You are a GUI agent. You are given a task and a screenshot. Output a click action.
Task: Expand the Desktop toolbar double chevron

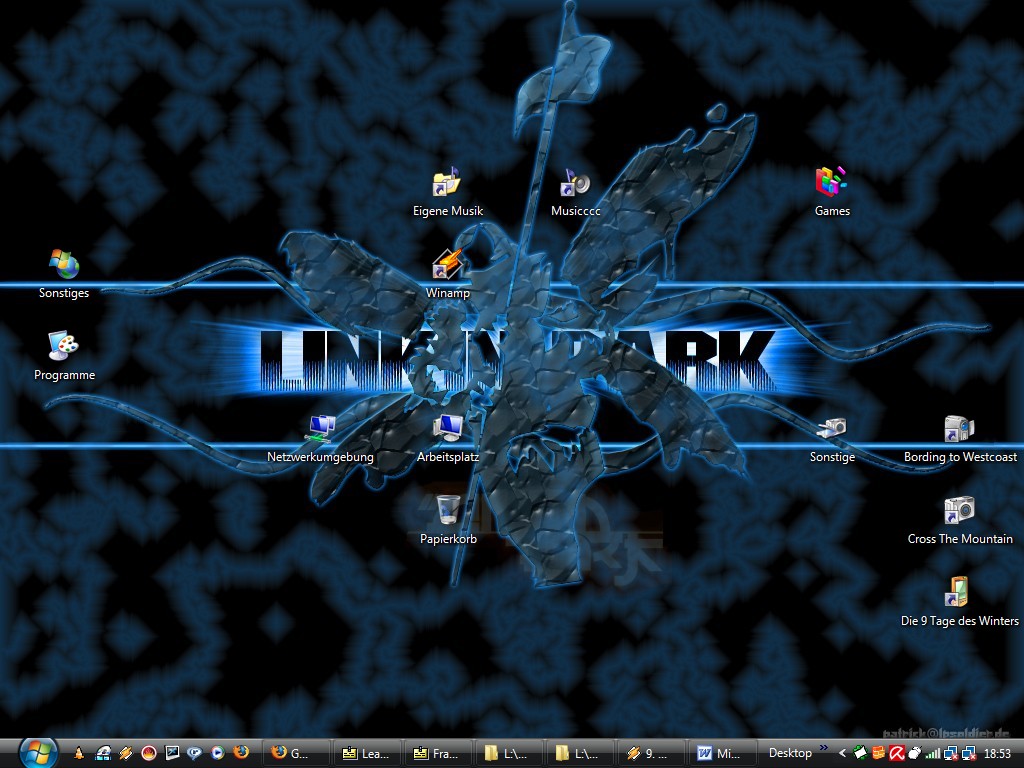click(823, 748)
